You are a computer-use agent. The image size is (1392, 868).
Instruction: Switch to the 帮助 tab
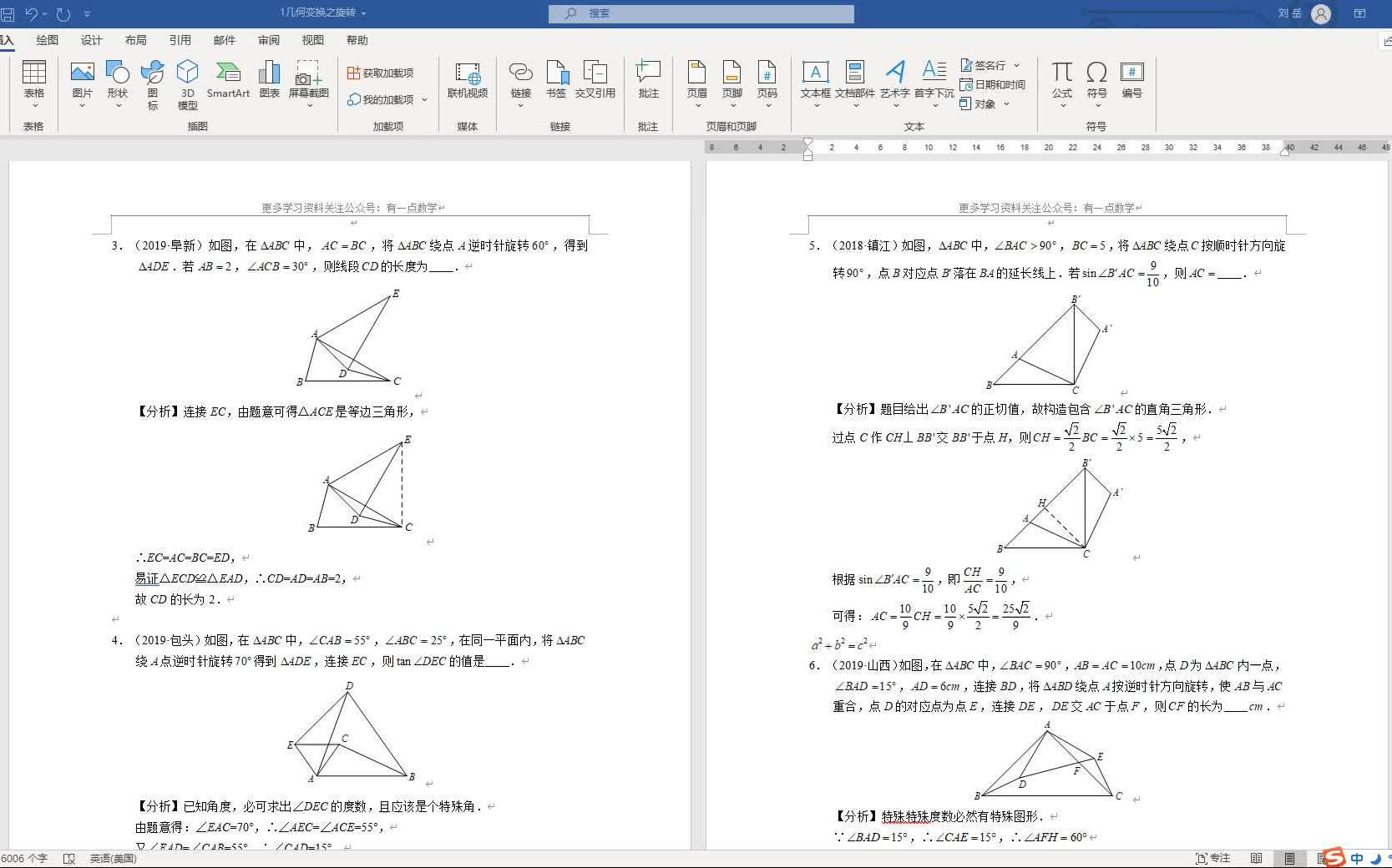(357, 40)
